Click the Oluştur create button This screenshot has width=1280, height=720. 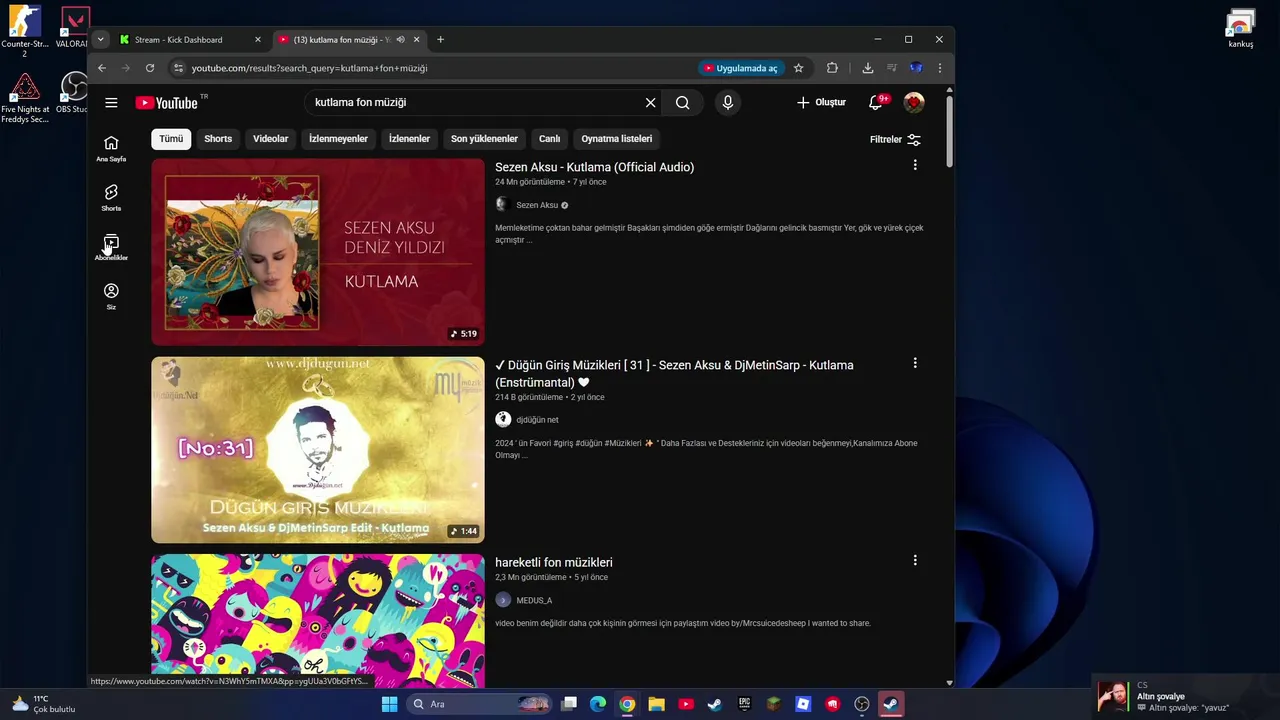coord(822,102)
